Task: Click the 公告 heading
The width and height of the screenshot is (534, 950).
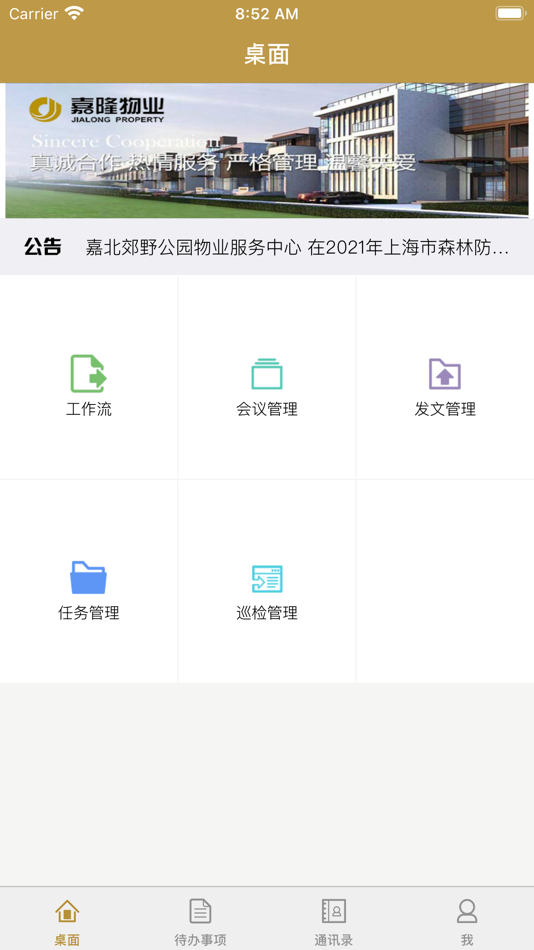Action: point(42,247)
